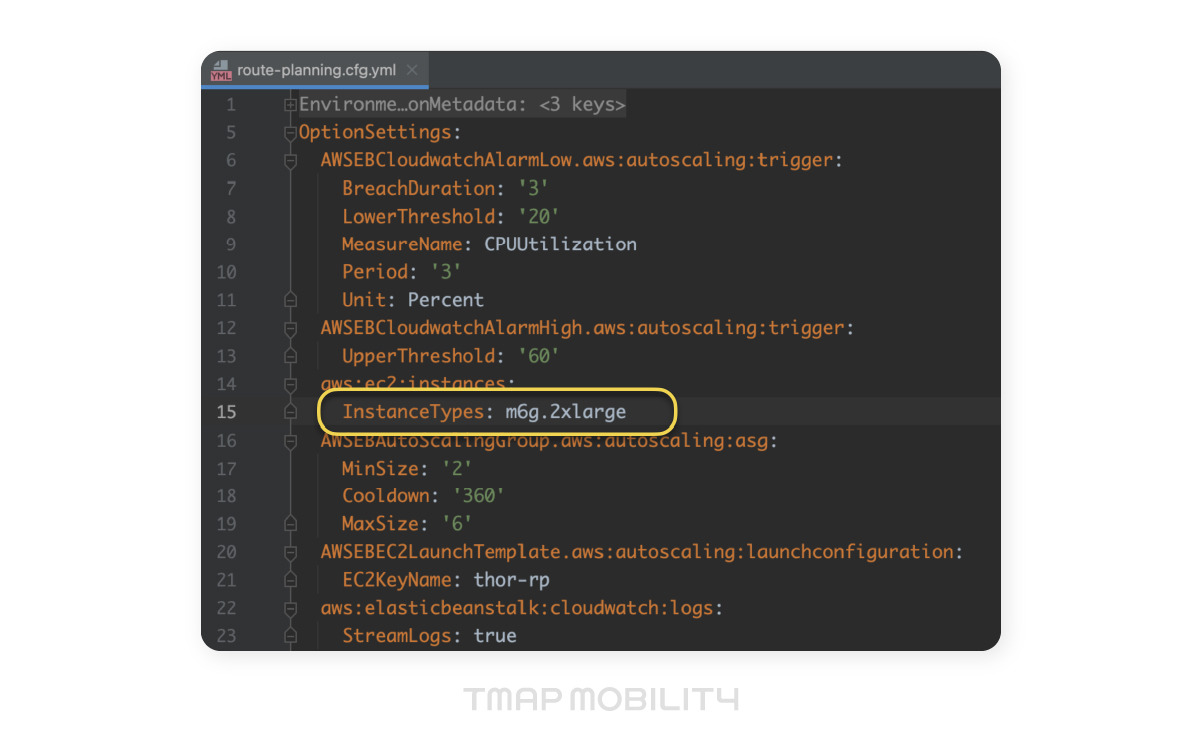Image resolution: width=1201 pixels, height=731 pixels.
Task: Click the Cooldown value '360'
Action: (478, 496)
